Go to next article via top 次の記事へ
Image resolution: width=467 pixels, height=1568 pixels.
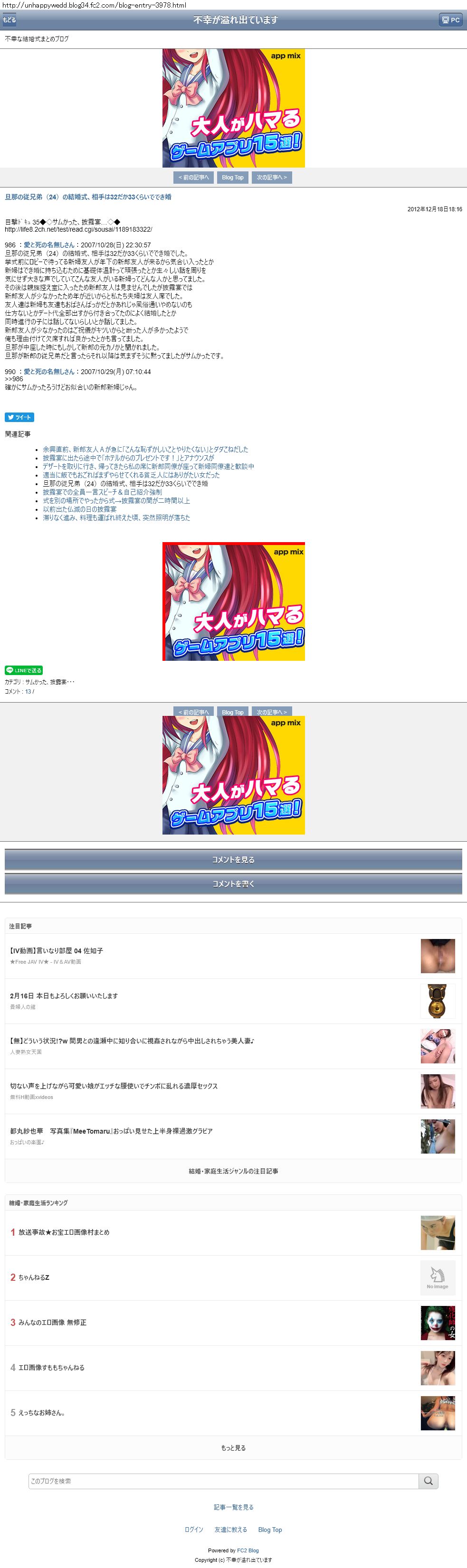click(x=272, y=177)
